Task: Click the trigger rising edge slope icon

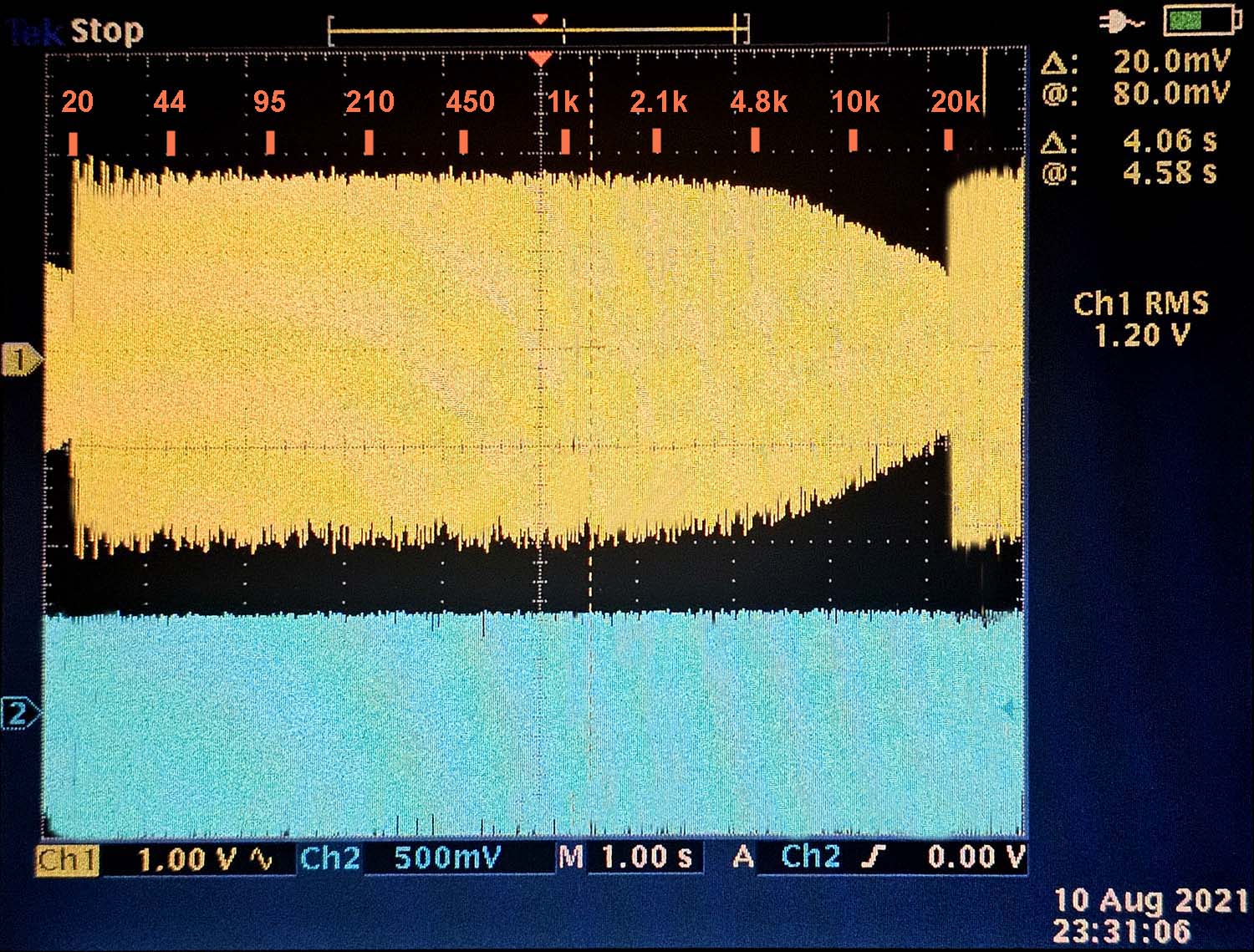Action: tap(872, 857)
